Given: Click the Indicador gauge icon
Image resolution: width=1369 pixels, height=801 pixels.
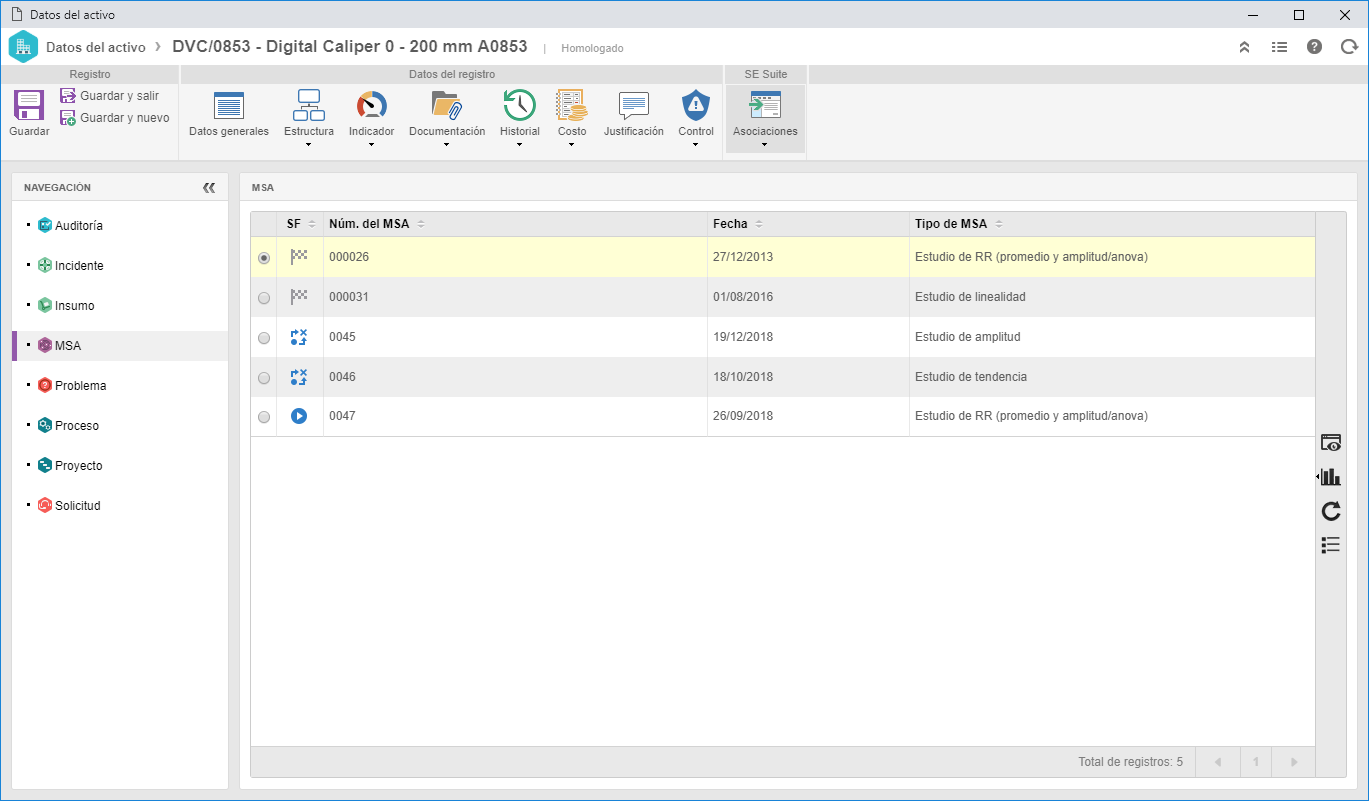Looking at the screenshot, I should pos(371,104).
